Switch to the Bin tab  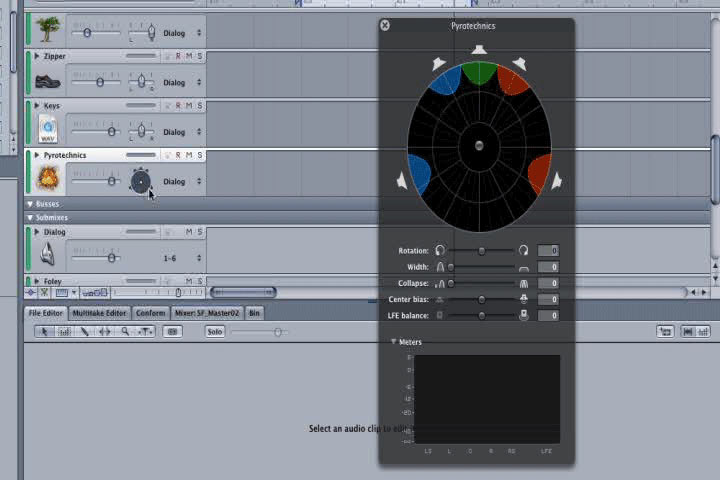[x=254, y=313]
